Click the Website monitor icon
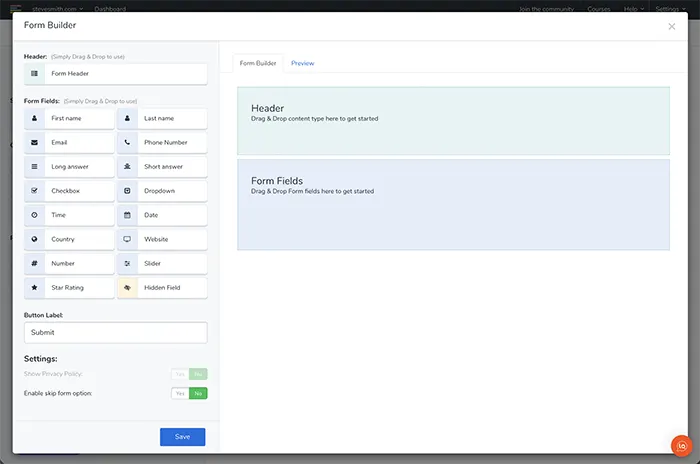Image resolution: width=700 pixels, height=464 pixels. pyautogui.click(x=127, y=239)
